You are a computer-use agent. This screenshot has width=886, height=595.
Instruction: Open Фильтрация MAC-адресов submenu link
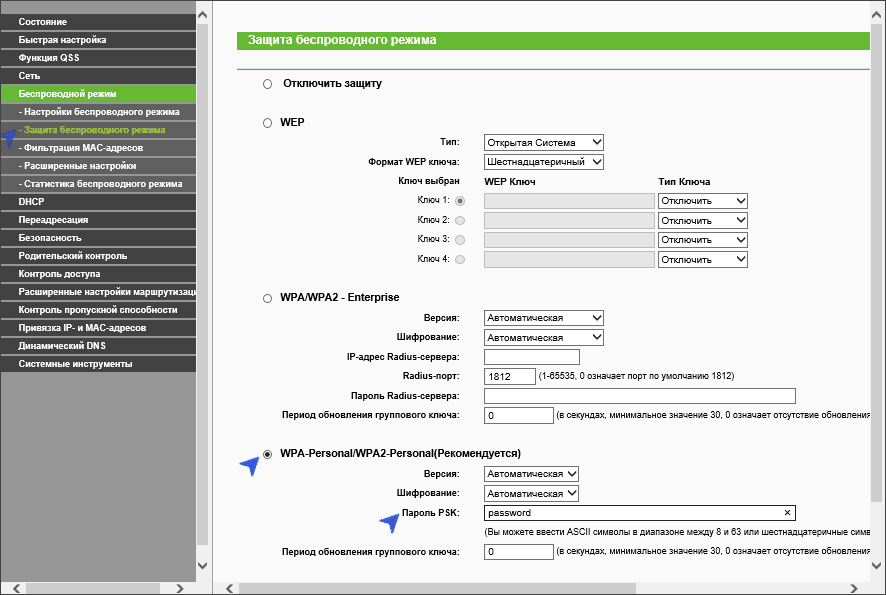click(82, 148)
